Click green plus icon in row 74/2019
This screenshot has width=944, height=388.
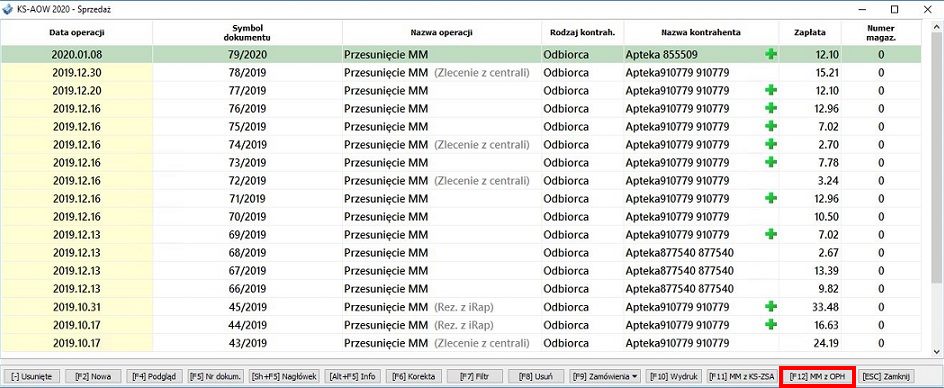tap(771, 144)
